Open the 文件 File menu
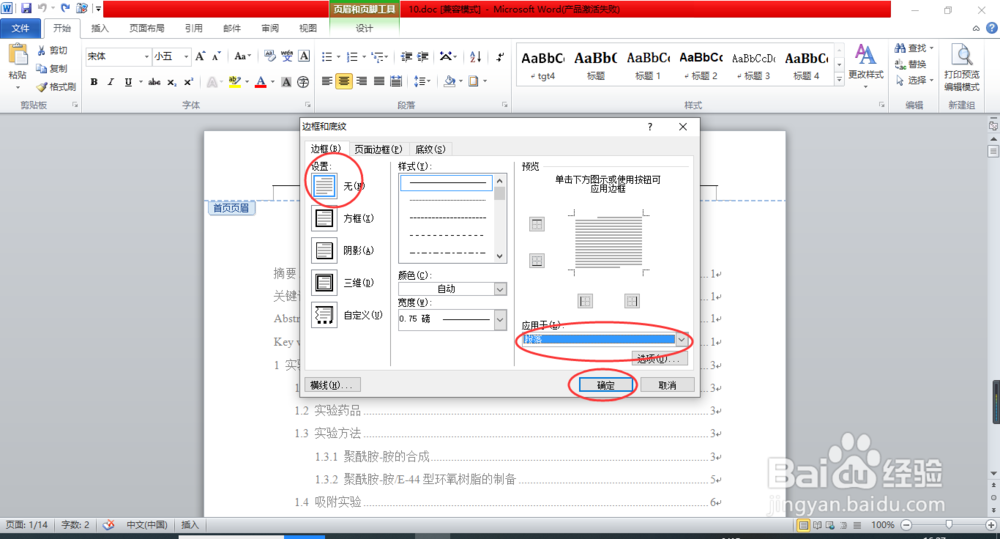The image size is (1000, 539). tap(20, 28)
